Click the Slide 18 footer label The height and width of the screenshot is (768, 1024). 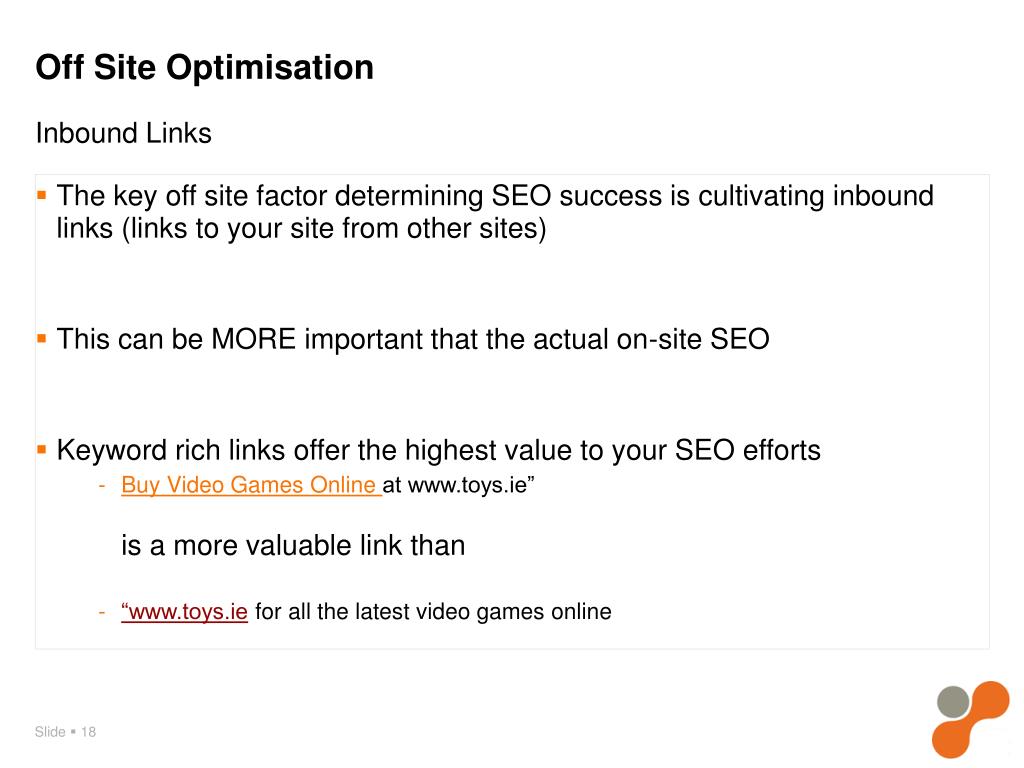click(x=65, y=731)
